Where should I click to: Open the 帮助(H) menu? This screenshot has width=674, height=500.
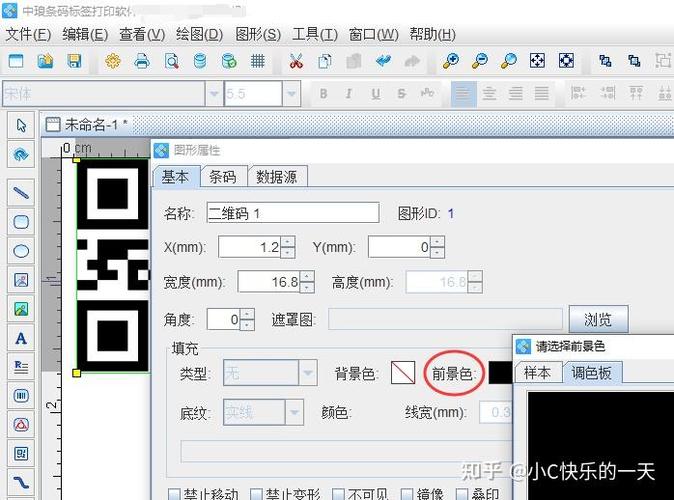432,34
